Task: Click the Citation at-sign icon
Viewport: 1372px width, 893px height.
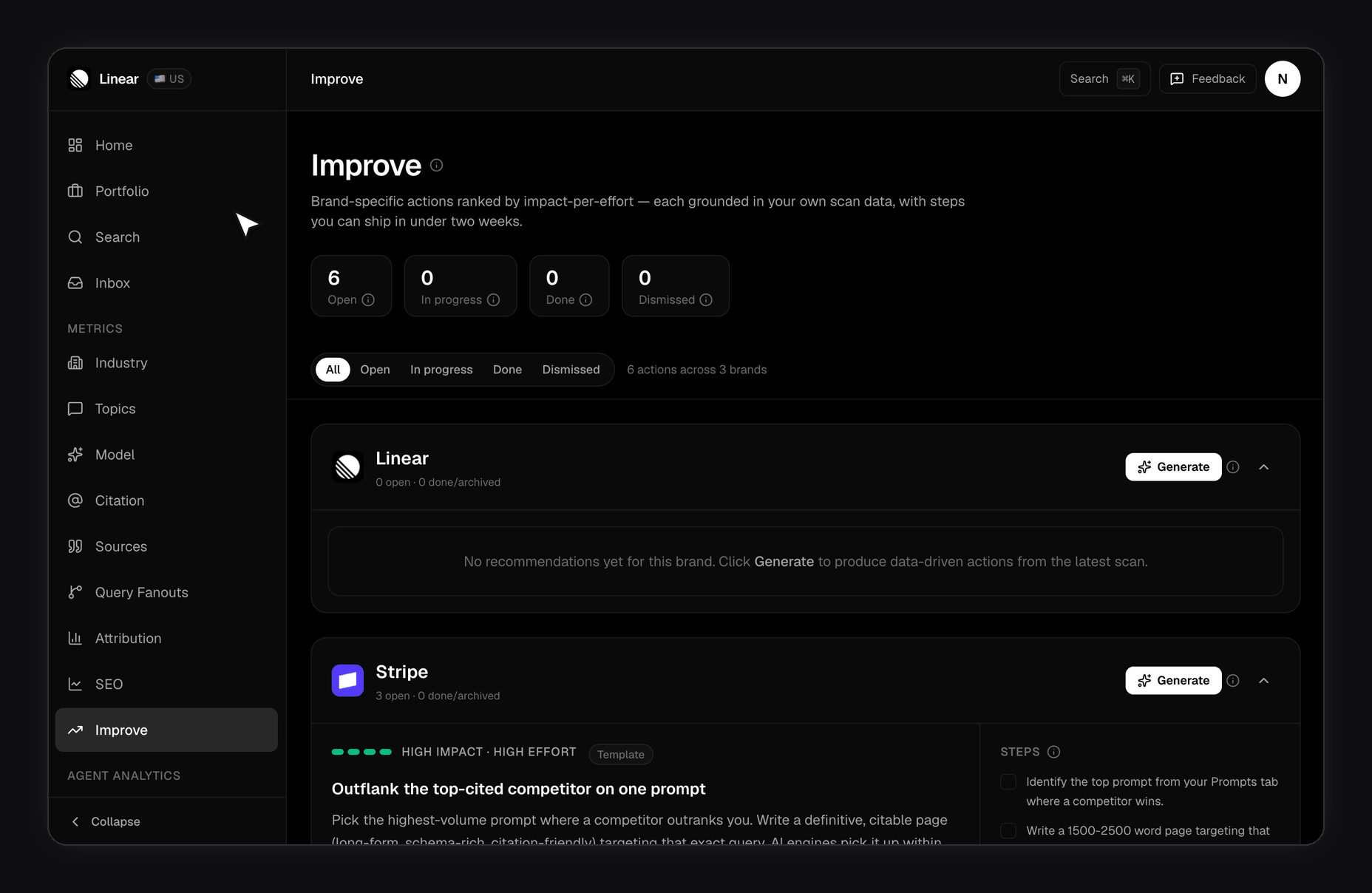Action: tap(75, 500)
